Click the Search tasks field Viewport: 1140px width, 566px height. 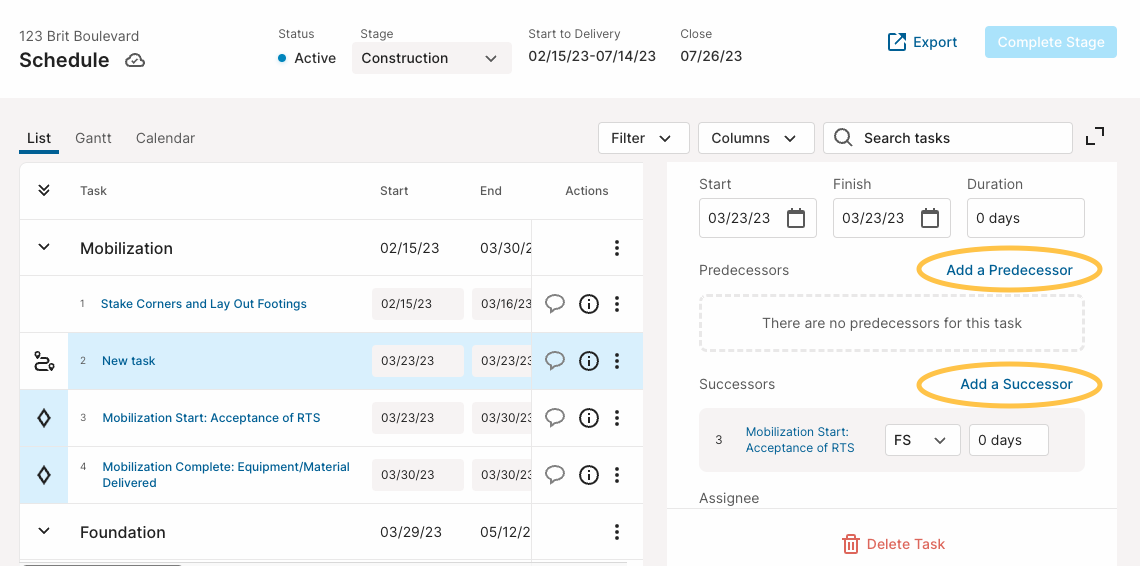947,138
